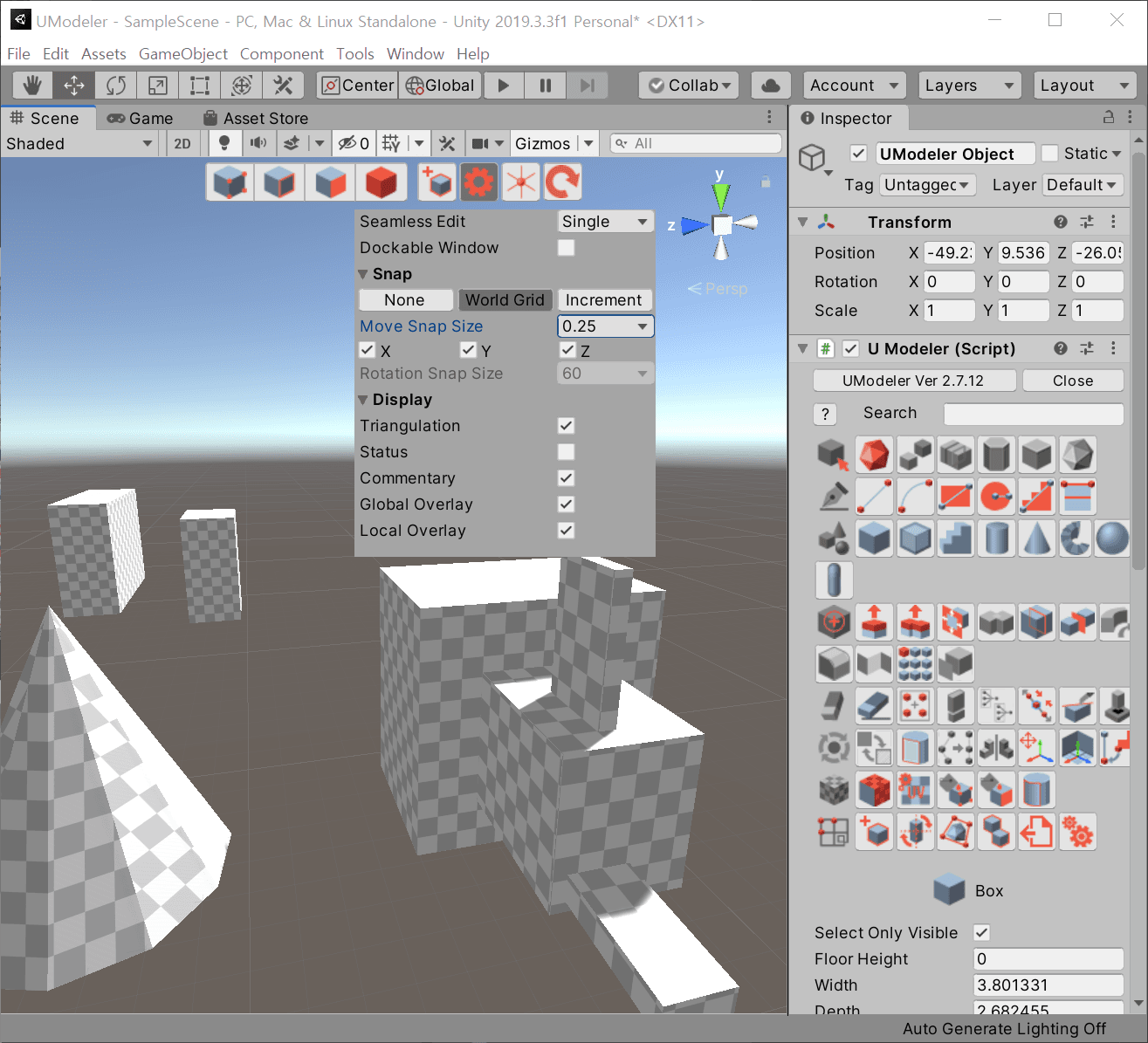Set snap mode to None
Screen dimensions: 1148x1043
406,300
